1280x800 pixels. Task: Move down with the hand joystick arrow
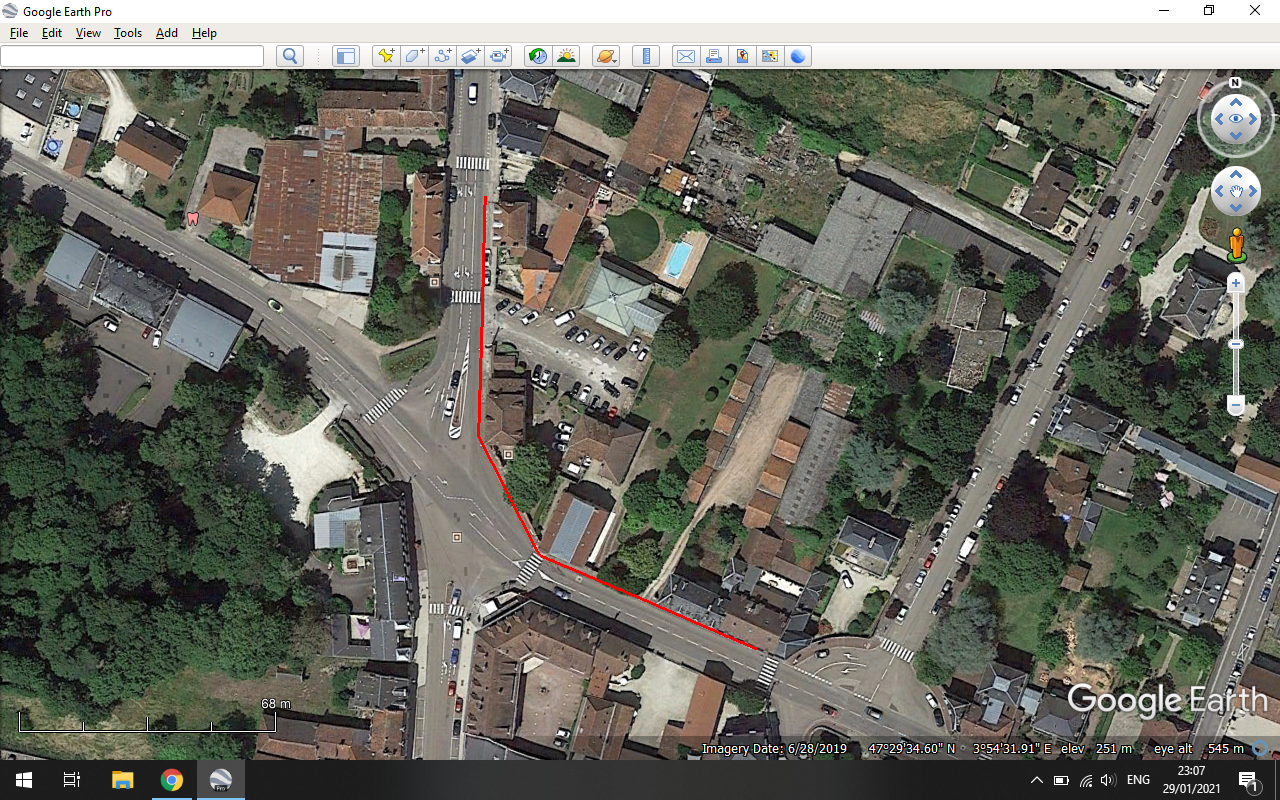tap(1236, 208)
